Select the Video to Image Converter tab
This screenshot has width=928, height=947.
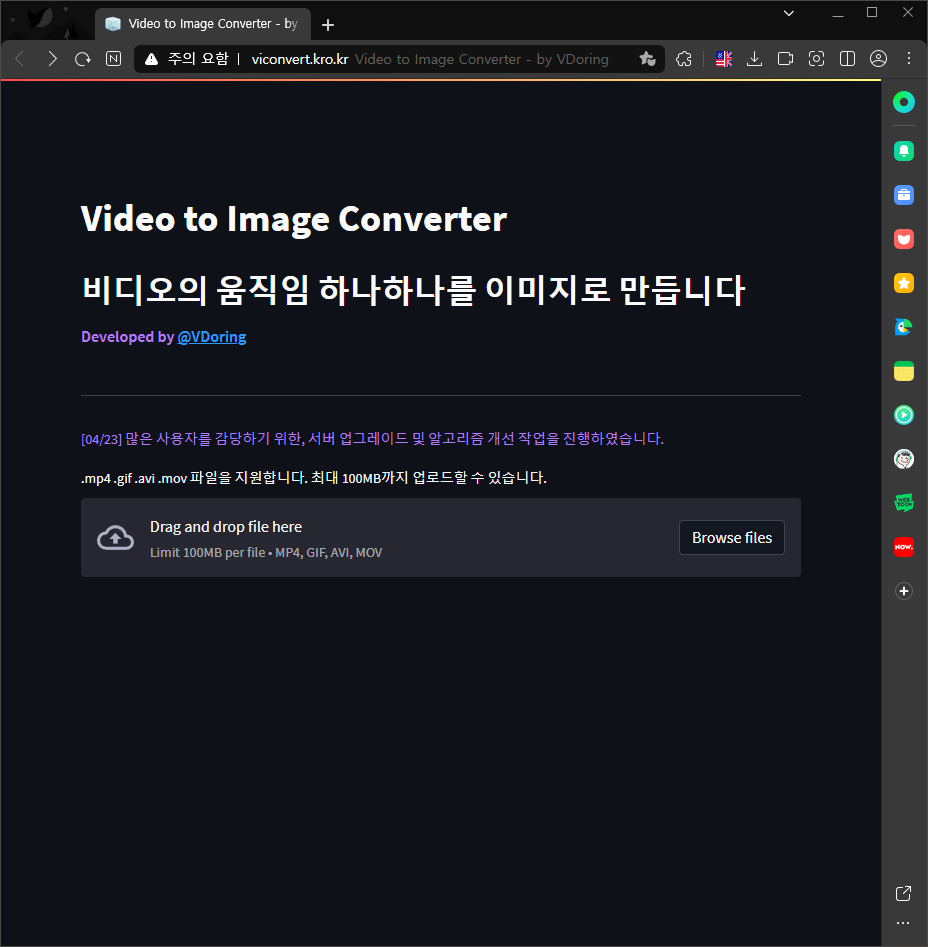point(203,24)
